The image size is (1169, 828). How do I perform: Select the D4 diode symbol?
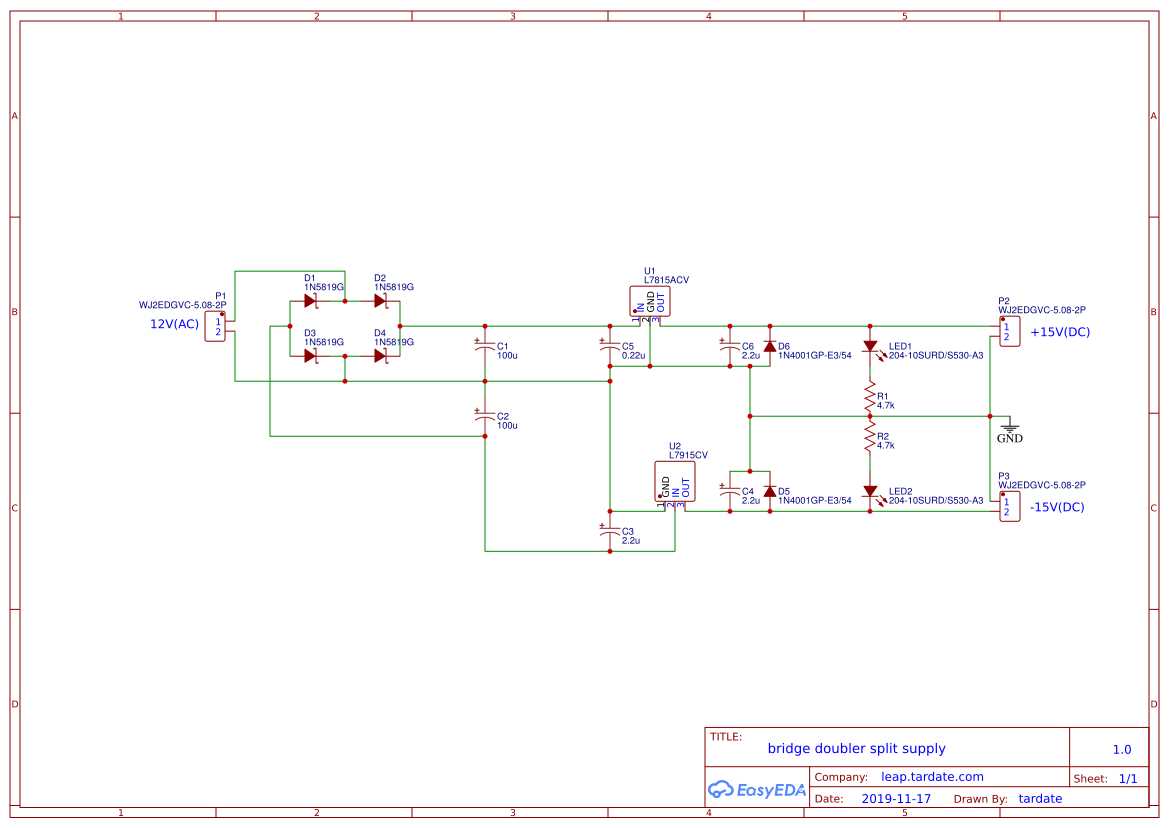tap(381, 356)
